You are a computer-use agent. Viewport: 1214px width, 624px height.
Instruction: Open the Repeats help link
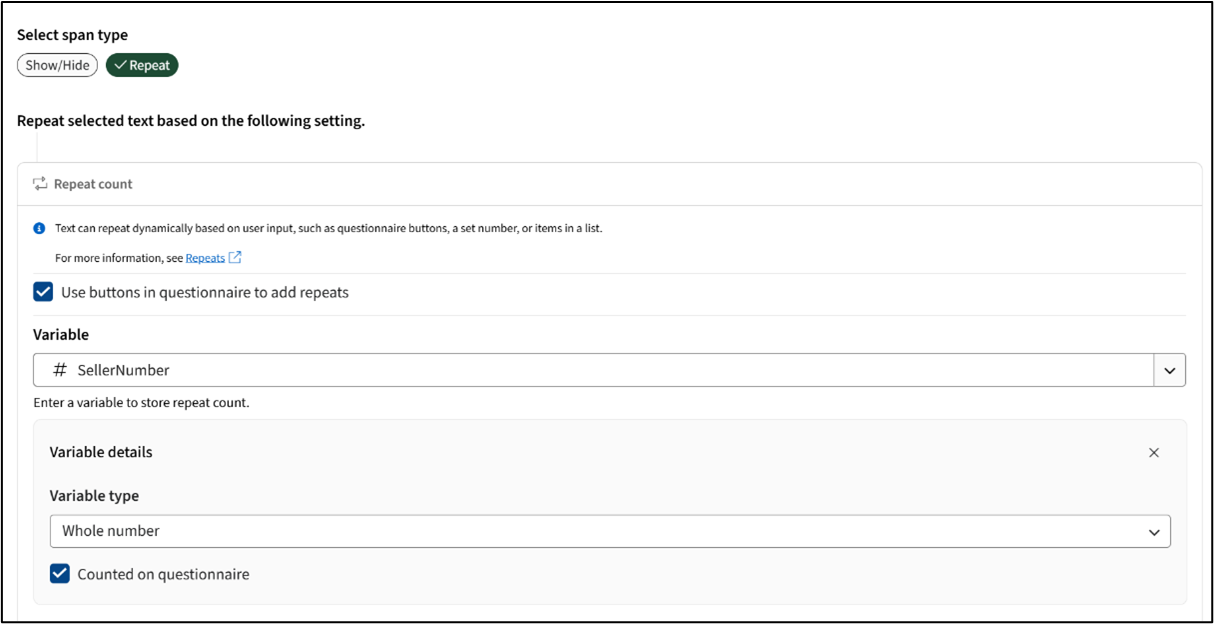(x=205, y=258)
